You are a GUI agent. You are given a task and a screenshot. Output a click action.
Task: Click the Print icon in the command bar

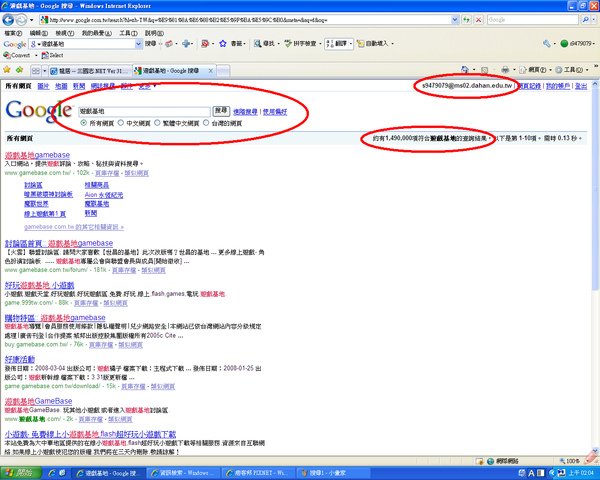coord(505,70)
